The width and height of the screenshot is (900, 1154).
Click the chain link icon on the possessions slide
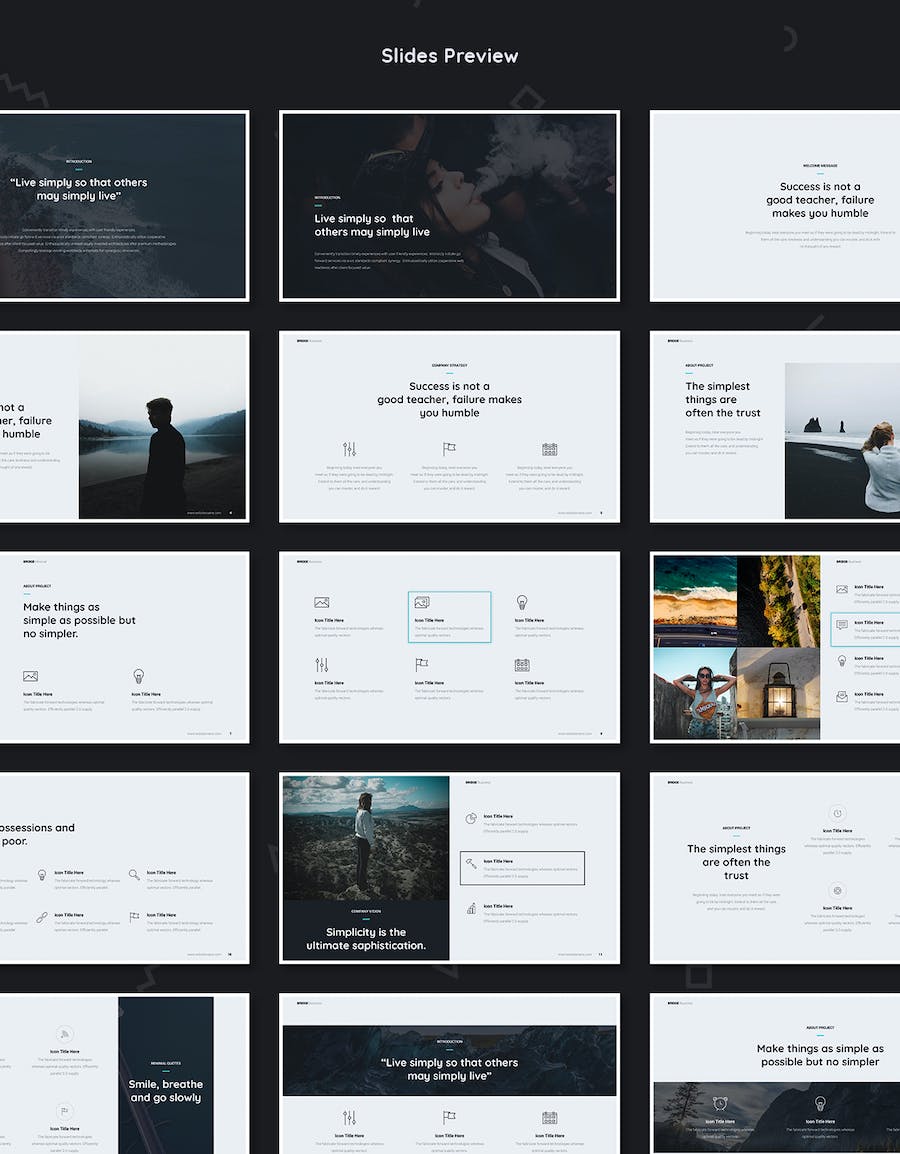pyautogui.click(x=42, y=917)
